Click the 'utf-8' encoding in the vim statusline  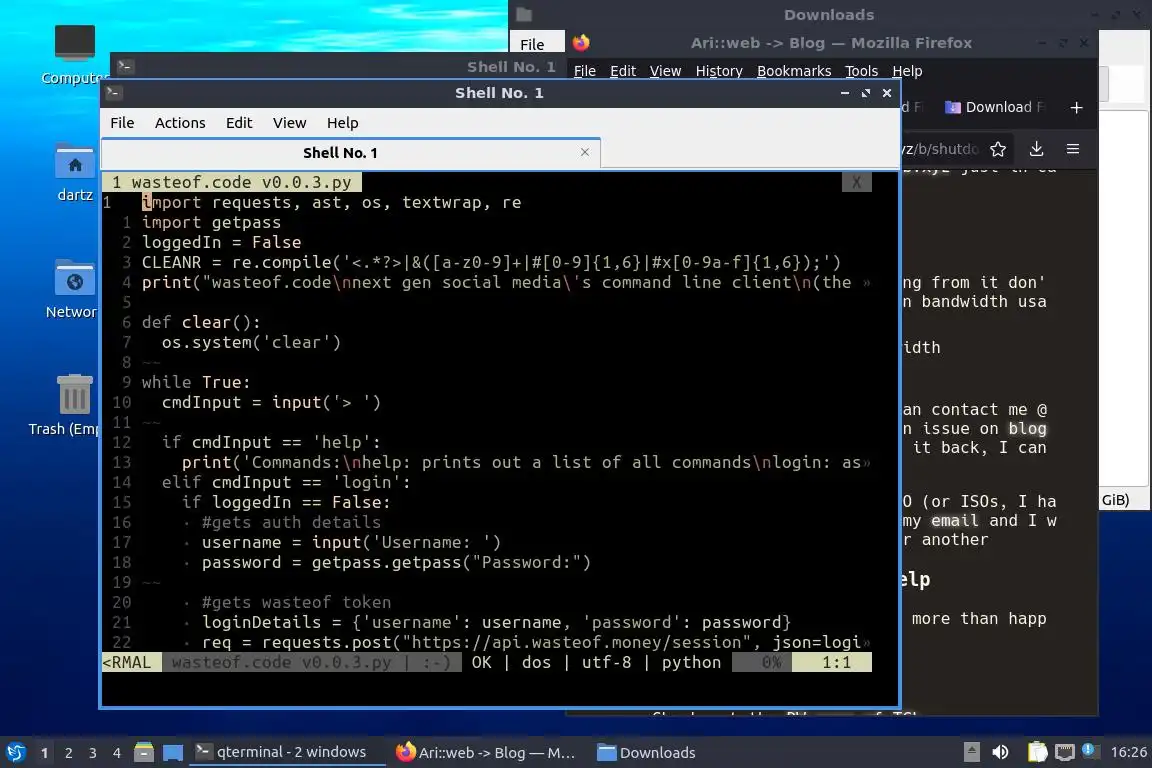click(606, 662)
